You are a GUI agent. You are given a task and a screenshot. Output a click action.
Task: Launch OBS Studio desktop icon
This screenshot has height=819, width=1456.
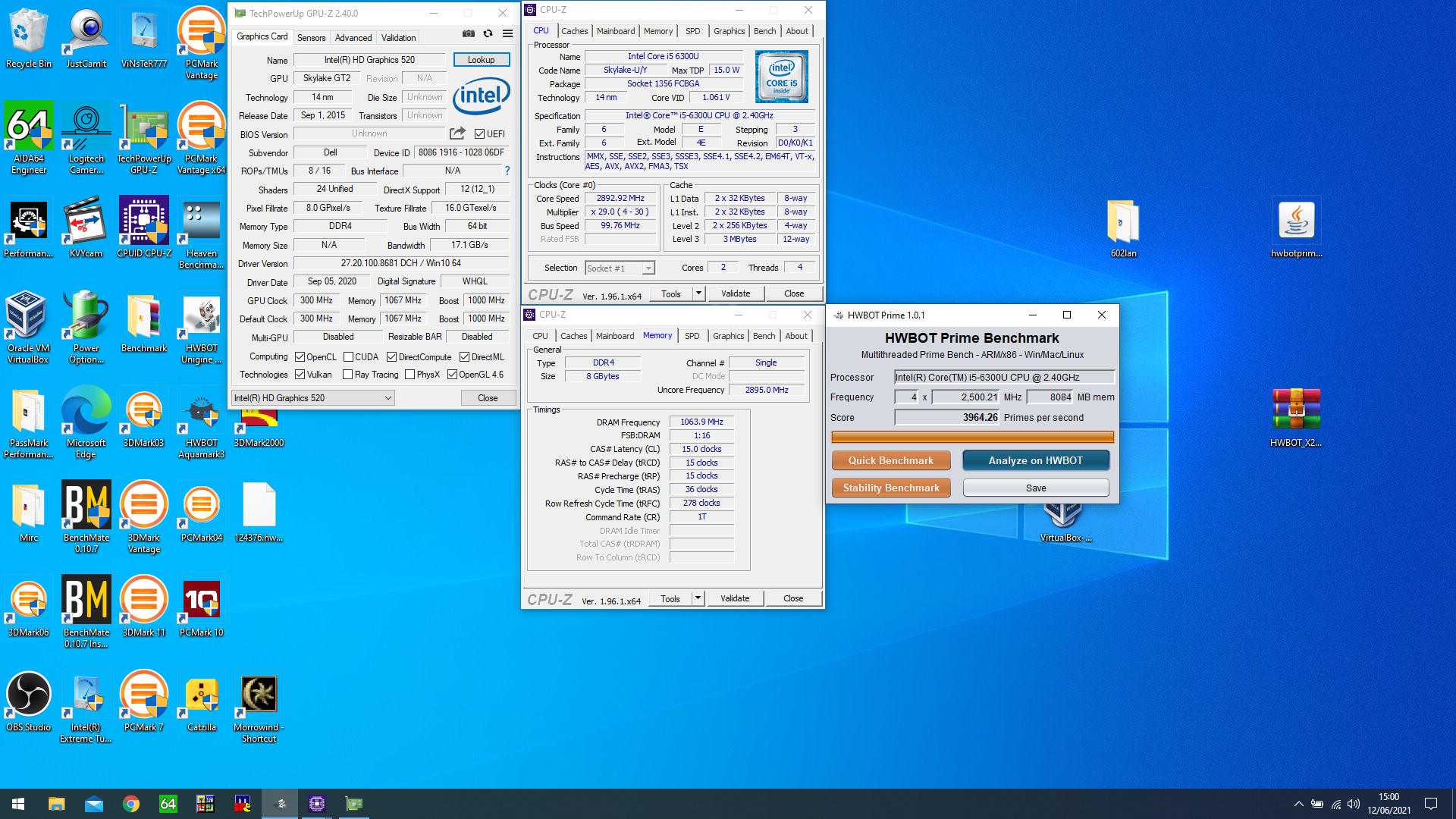pos(29,701)
